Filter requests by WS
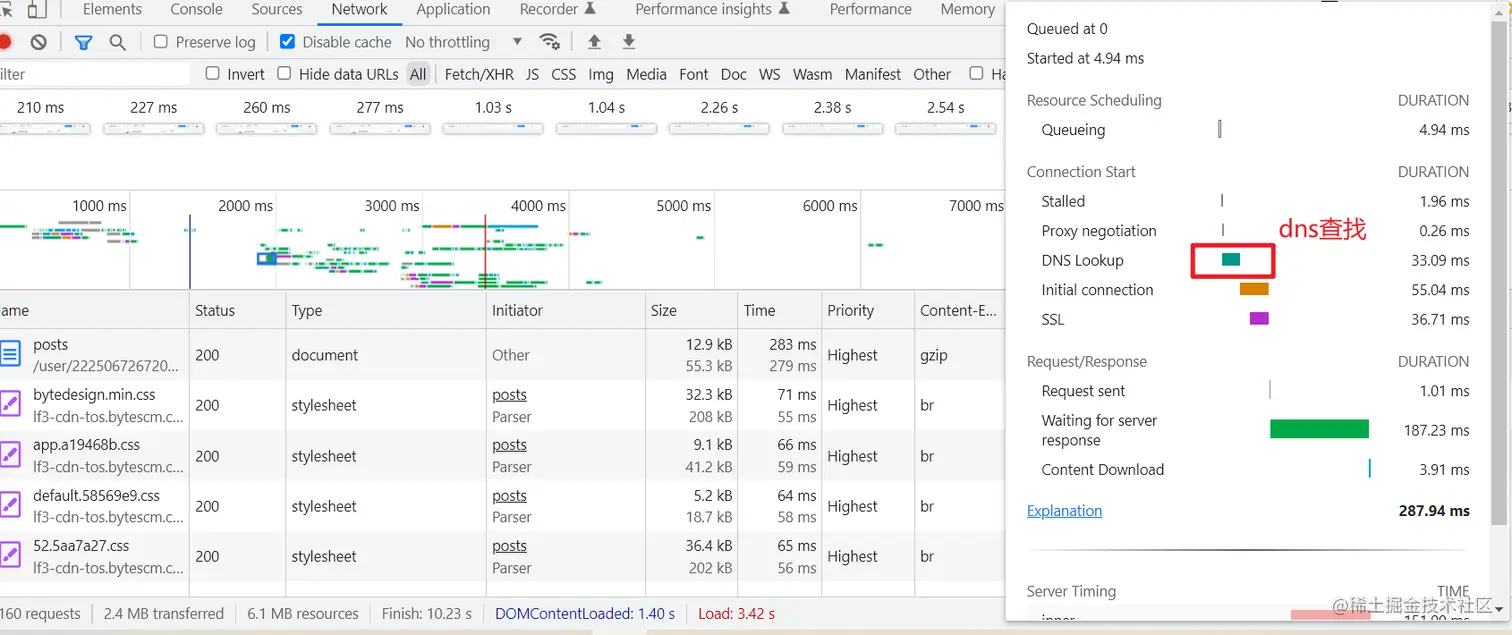Screen dimensions: 1512x635 tap(769, 74)
